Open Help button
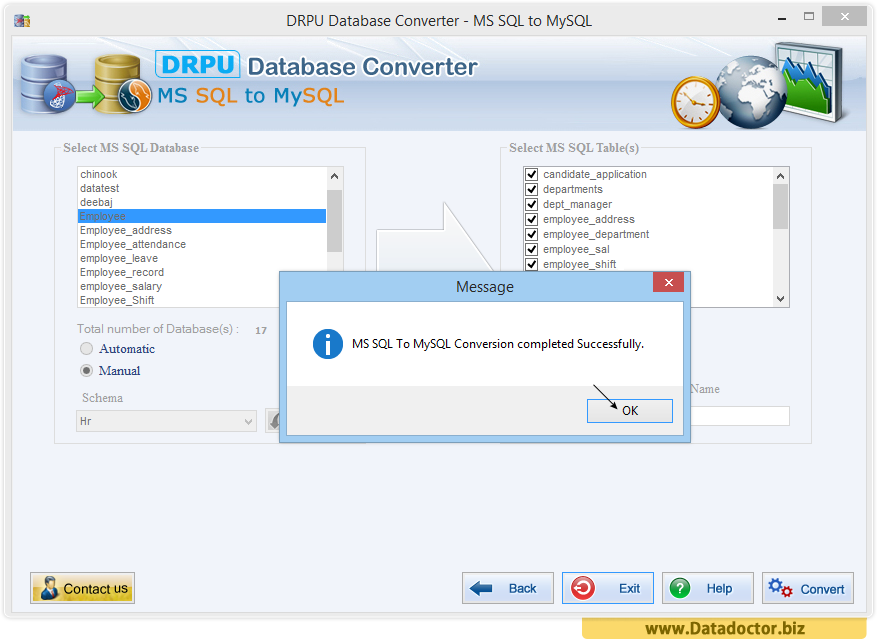Image resolution: width=877 pixels, height=639 pixels. 708,588
